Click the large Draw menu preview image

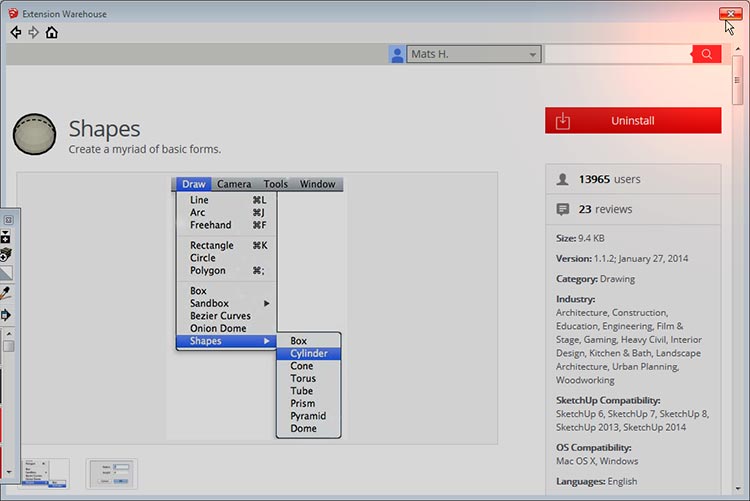click(x=258, y=308)
